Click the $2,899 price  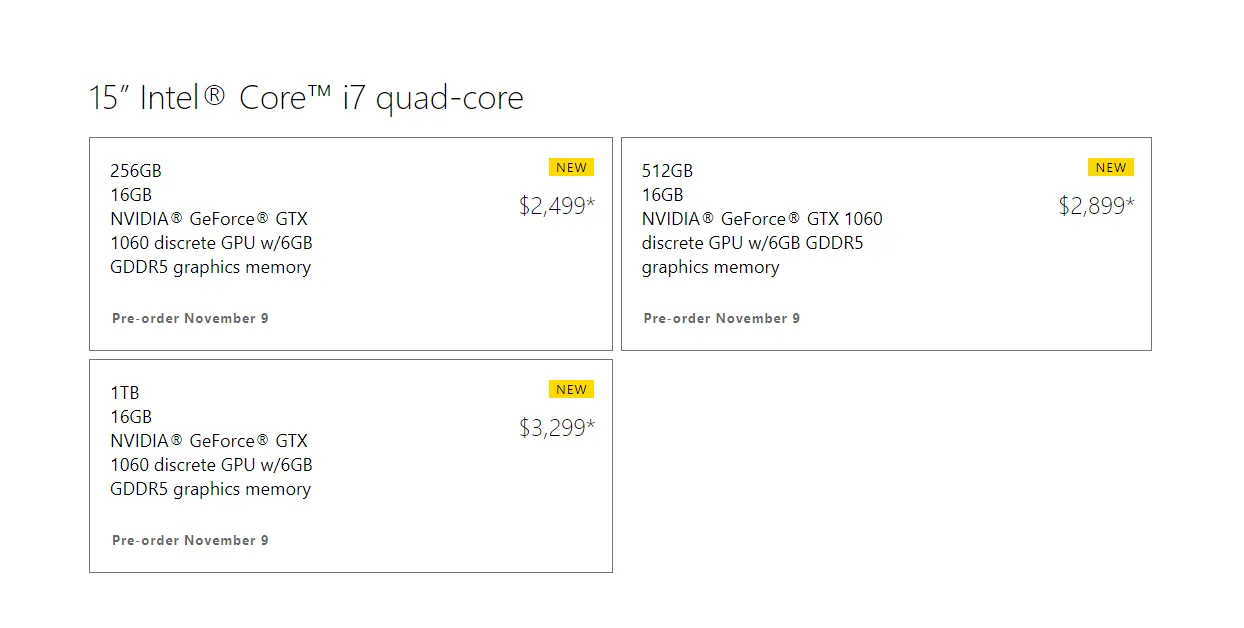tap(1097, 206)
